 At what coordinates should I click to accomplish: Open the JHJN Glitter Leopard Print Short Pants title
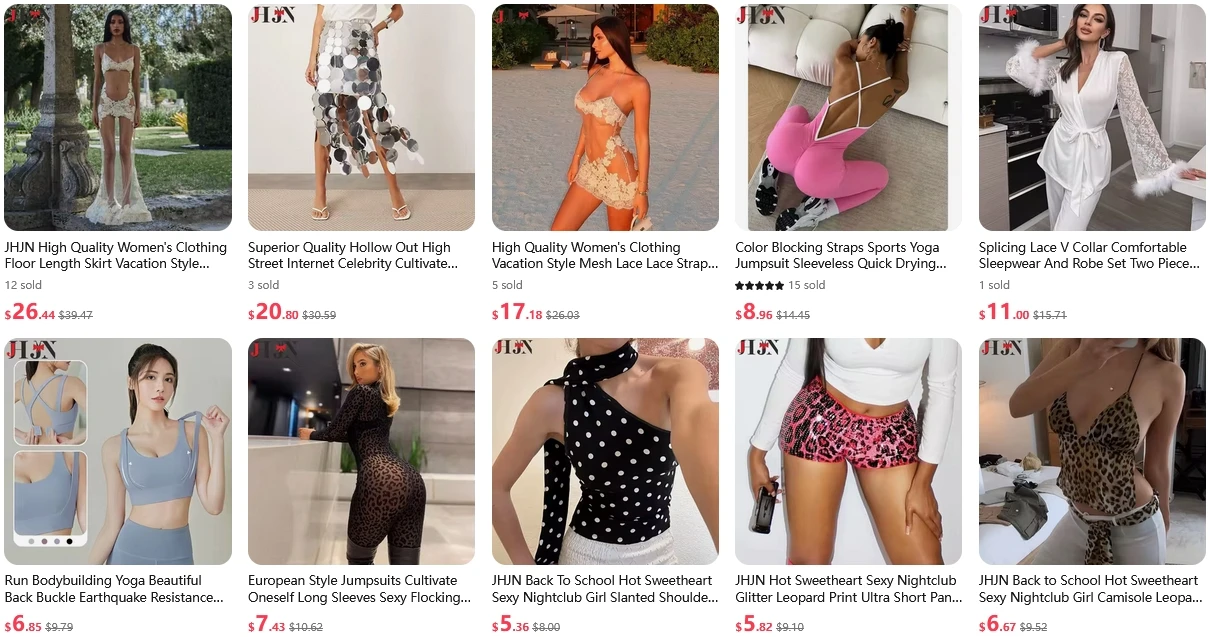pyautogui.click(x=849, y=588)
